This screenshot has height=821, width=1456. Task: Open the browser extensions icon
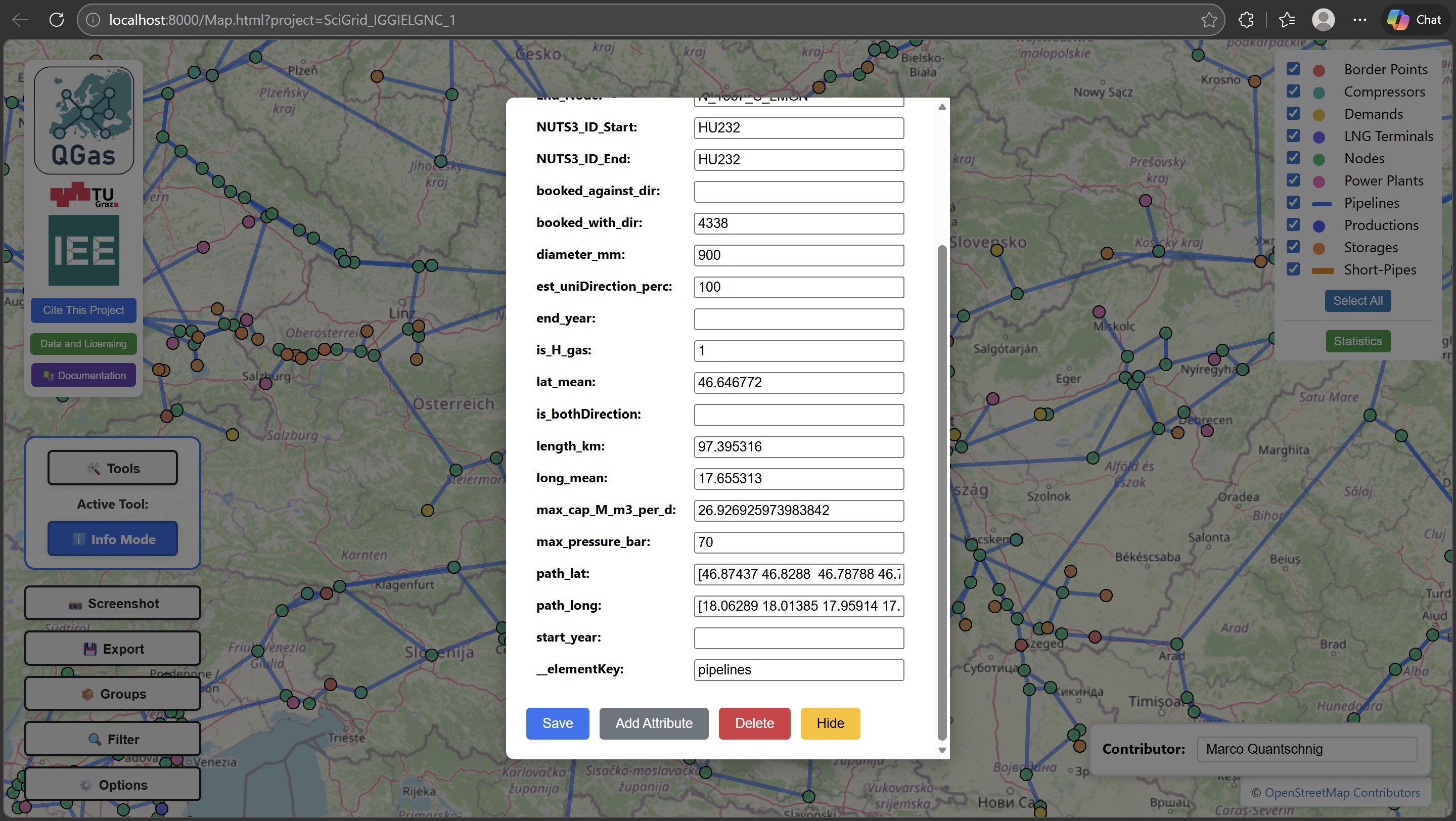(x=1246, y=20)
